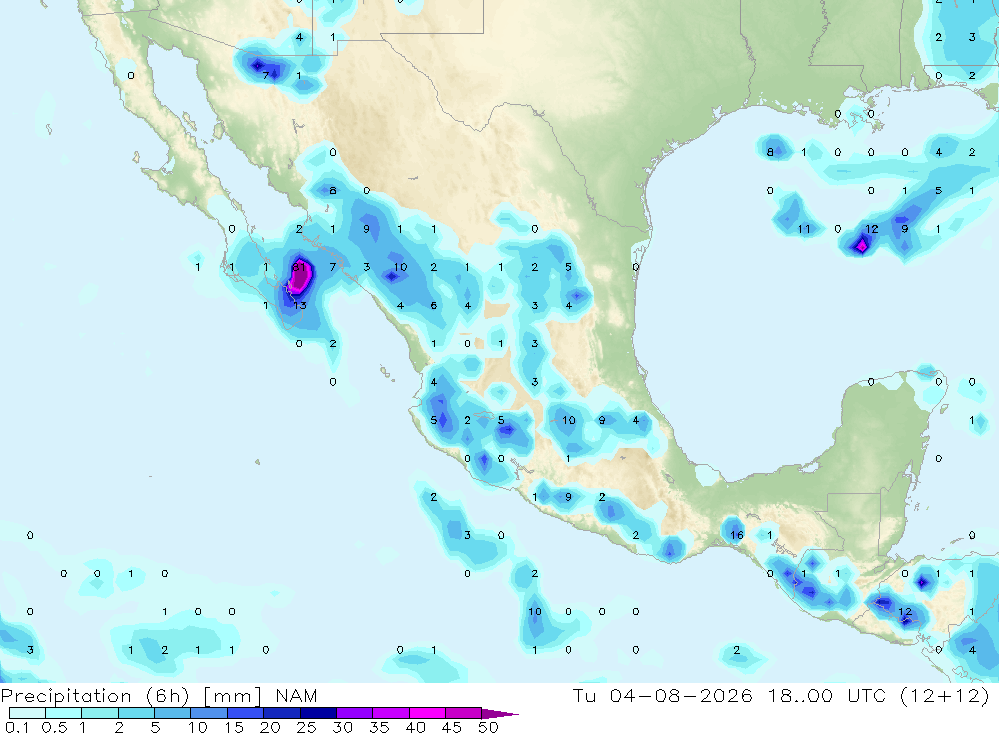Click the "12" value over Central America
Image resolution: width=1000 pixels, height=733 pixels.
tap(905, 612)
